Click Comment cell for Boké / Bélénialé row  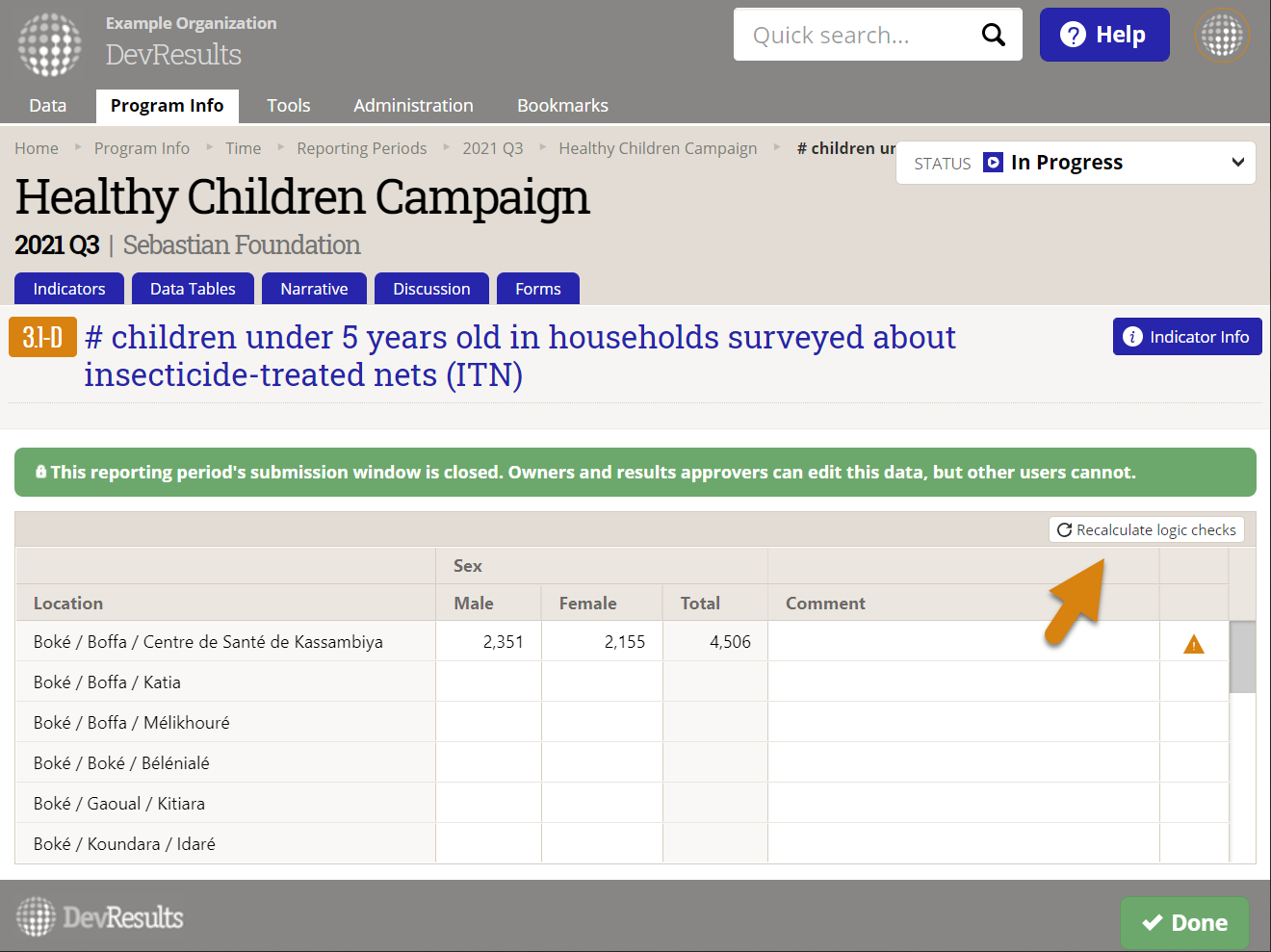(964, 762)
